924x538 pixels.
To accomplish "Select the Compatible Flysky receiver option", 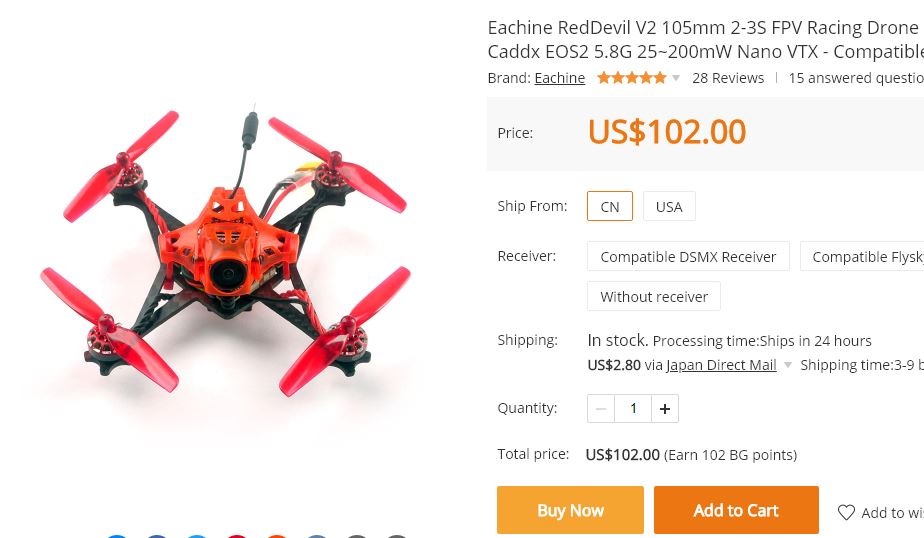I will (x=862, y=256).
